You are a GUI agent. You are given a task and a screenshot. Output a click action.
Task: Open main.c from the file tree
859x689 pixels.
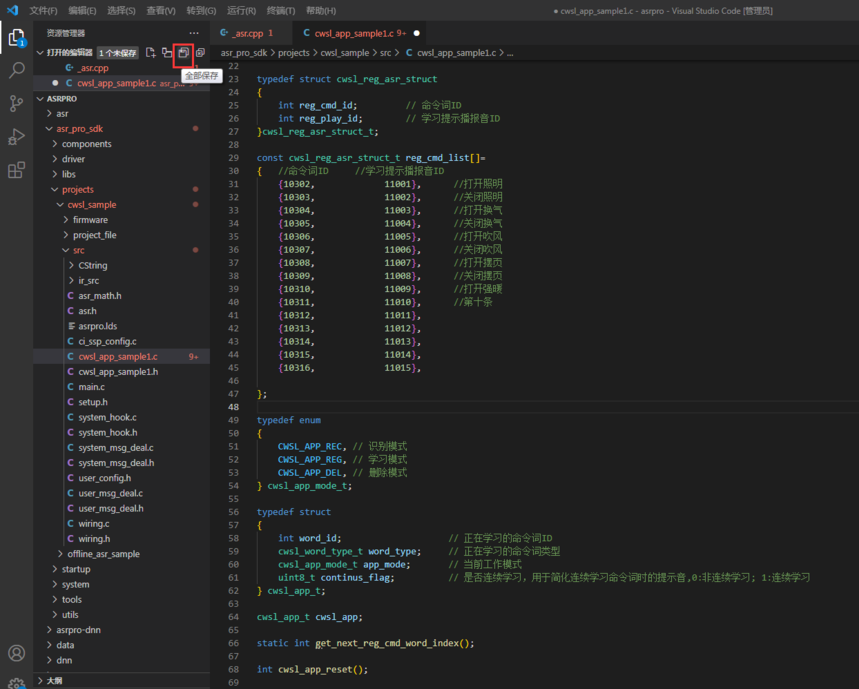point(122,387)
